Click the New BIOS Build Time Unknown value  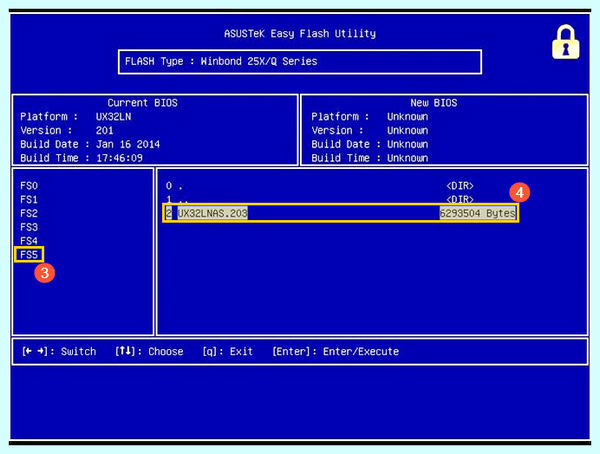pos(408,158)
